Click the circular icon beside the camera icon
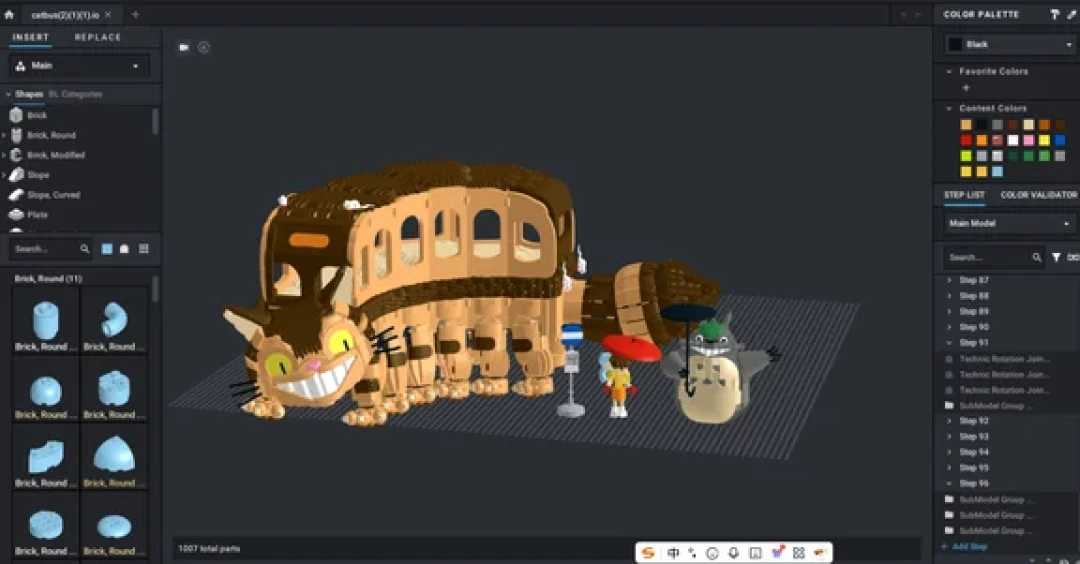The width and height of the screenshot is (1080, 564). [x=203, y=48]
